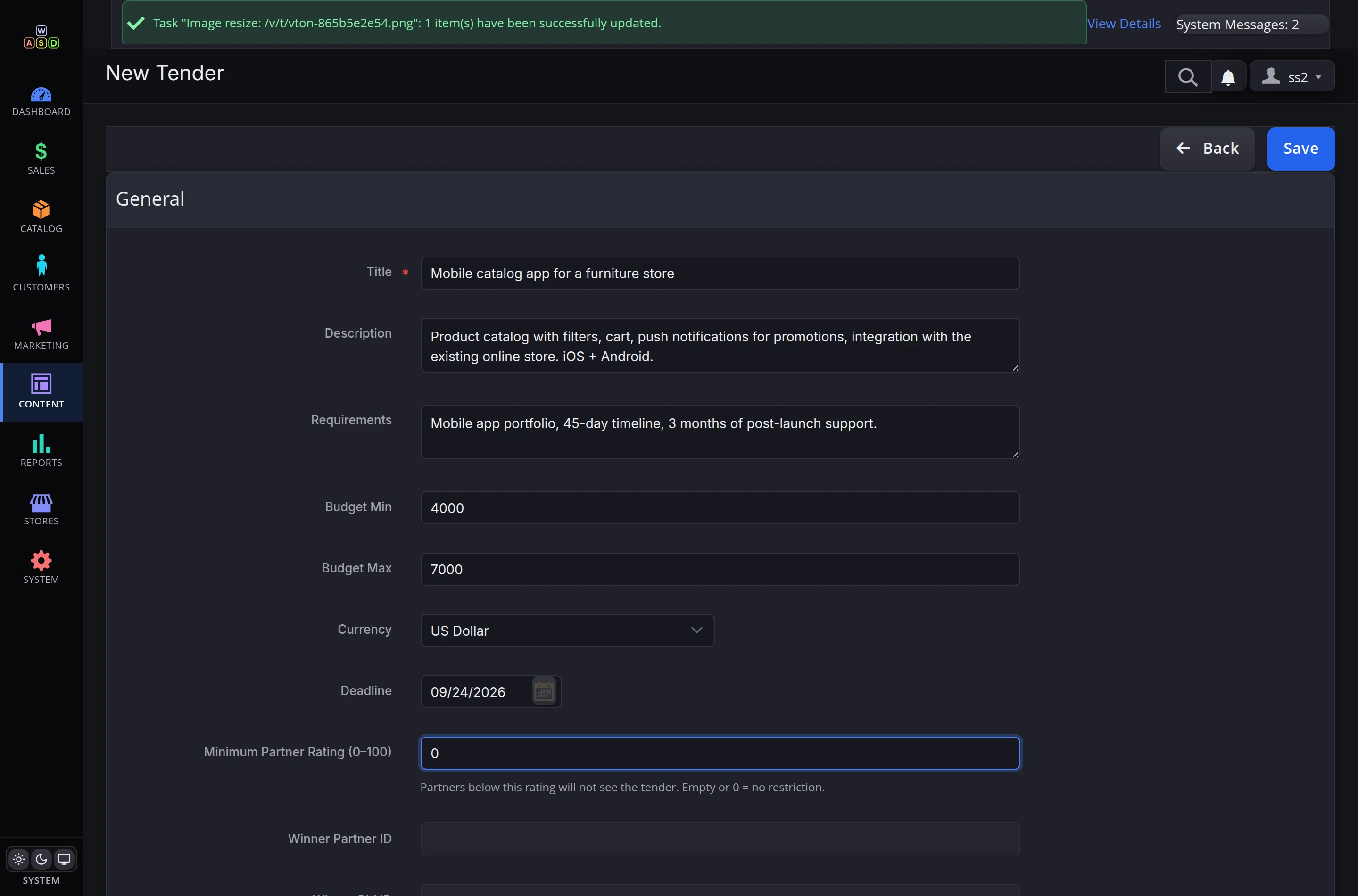The height and width of the screenshot is (896, 1358).
Task: Open the Dashboard section
Action: click(x=41, y=102)
